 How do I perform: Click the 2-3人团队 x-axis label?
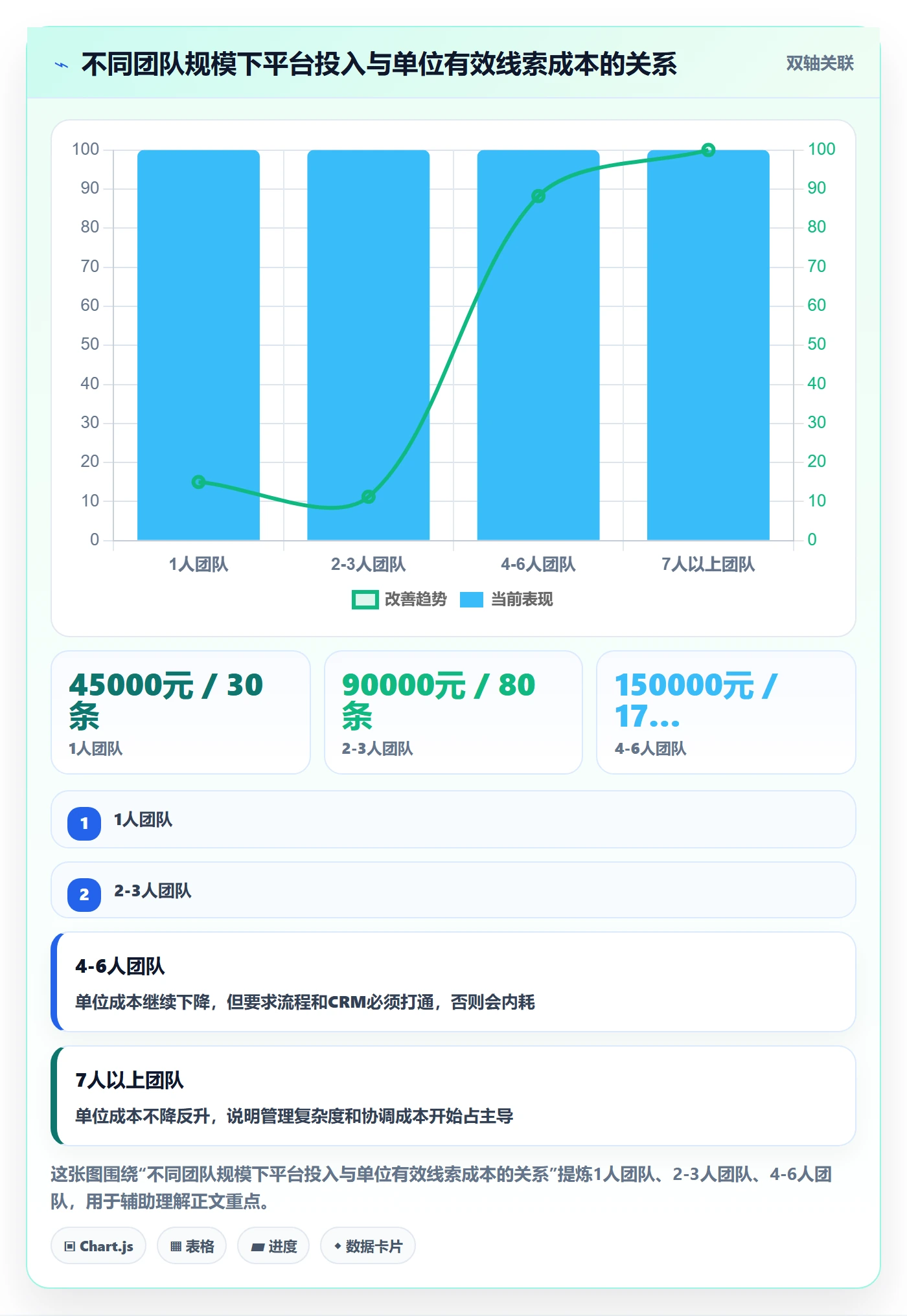pos(368,565)
